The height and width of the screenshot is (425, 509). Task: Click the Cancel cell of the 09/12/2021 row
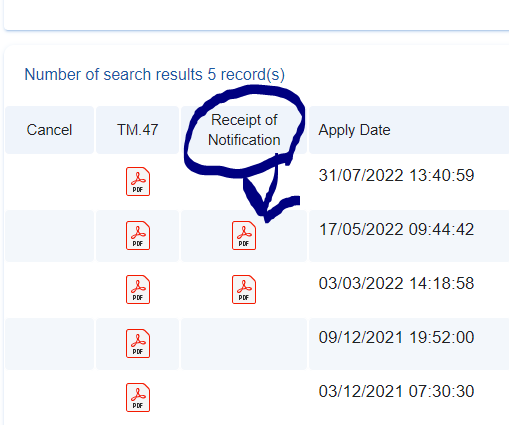point(49,344)
